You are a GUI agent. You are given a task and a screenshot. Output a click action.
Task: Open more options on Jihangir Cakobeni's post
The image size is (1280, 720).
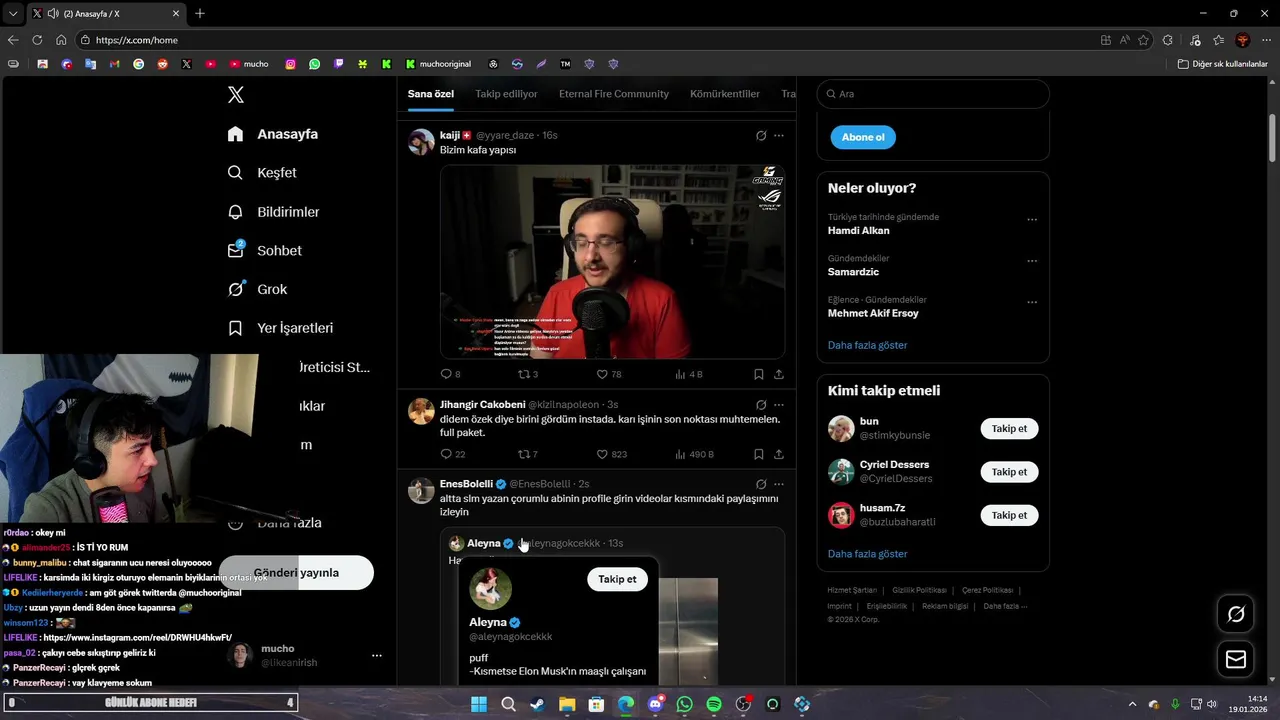(x=779, y=405)
